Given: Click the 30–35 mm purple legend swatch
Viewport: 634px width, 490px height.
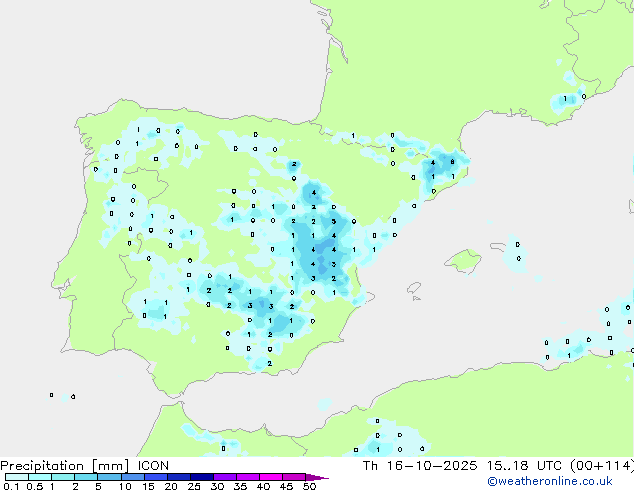Looking at the screenshot, I should pos(224,477).
